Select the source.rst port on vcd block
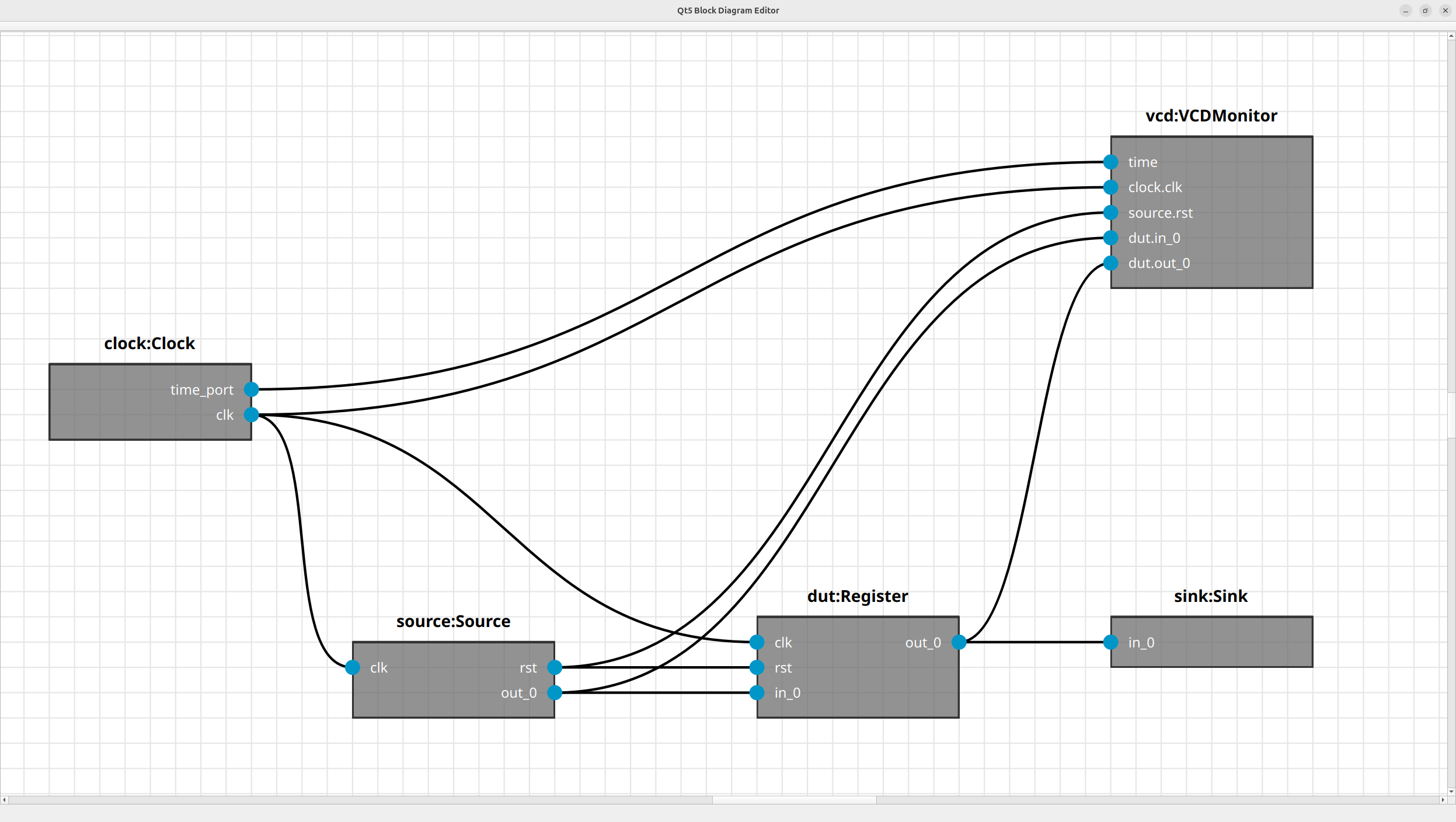 click(1110, 213)
